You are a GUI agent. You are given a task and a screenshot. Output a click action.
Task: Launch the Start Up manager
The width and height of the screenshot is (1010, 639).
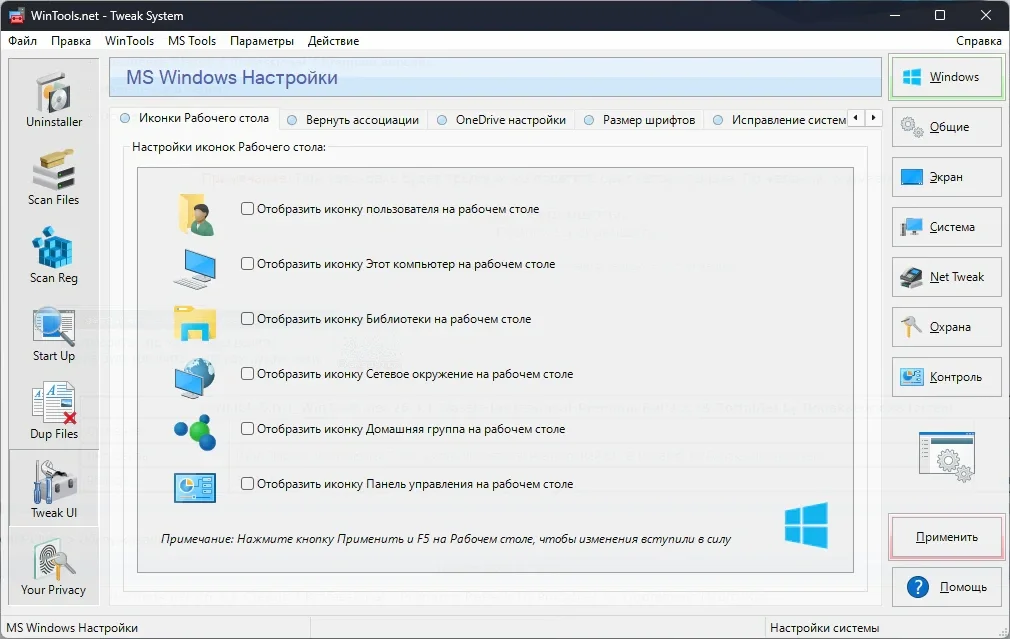click(54, 333)
